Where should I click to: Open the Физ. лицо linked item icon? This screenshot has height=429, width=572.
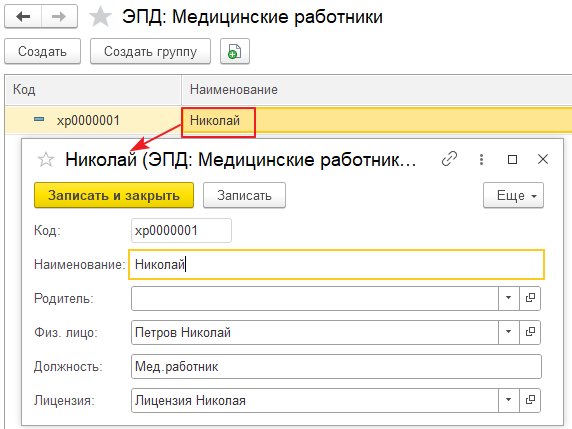(x=530, y=332)
